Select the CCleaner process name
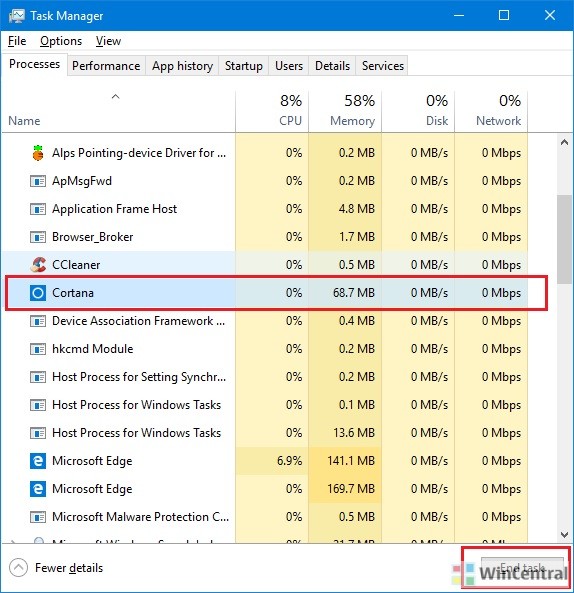Image resolution: width=574 pixels, height=593 pixels. [76, 265]
